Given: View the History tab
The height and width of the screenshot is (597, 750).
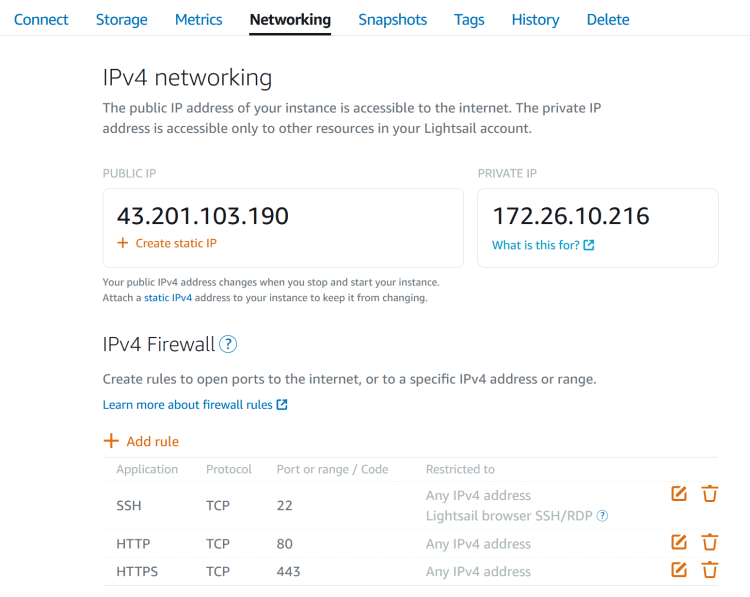Looking at the screenshot, I should [535, 19].
